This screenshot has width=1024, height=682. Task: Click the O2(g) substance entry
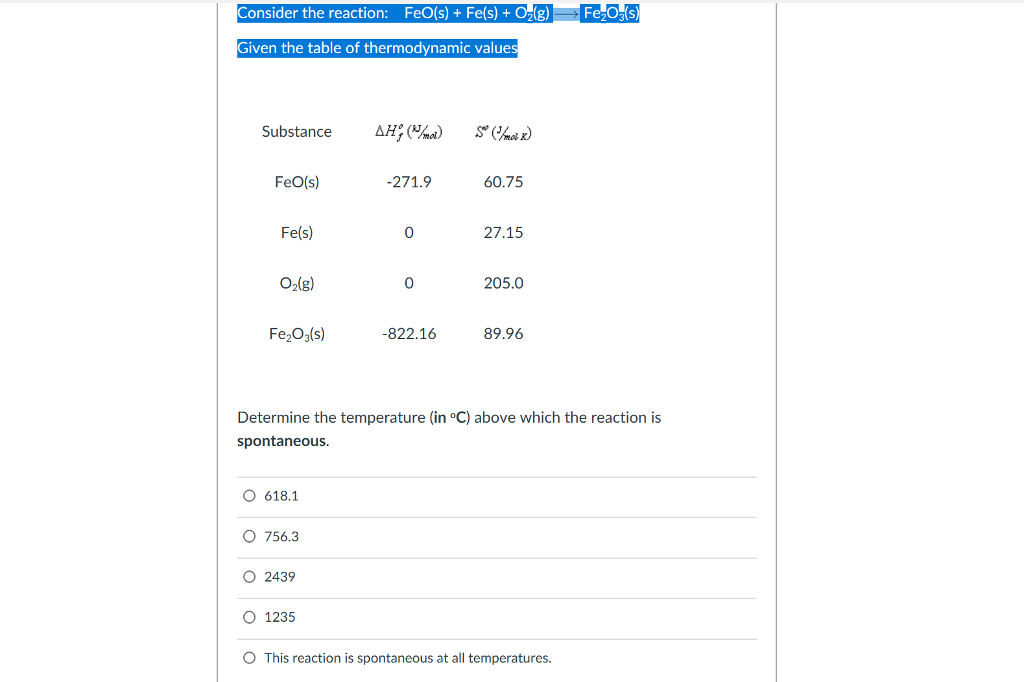pyautogui.click(x=296, y=283)
